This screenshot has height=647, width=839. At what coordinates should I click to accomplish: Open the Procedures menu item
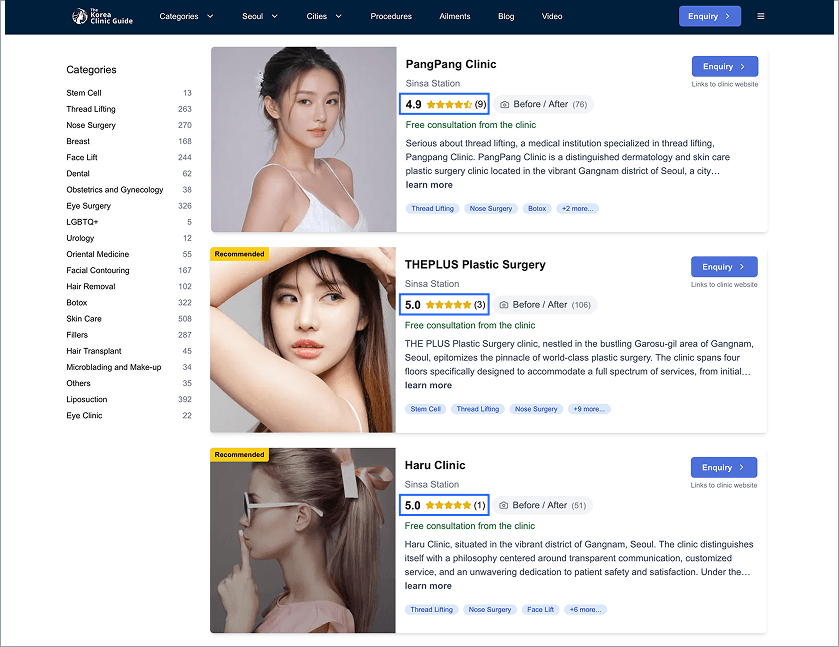pyautogui.click(x=391, y=16)
